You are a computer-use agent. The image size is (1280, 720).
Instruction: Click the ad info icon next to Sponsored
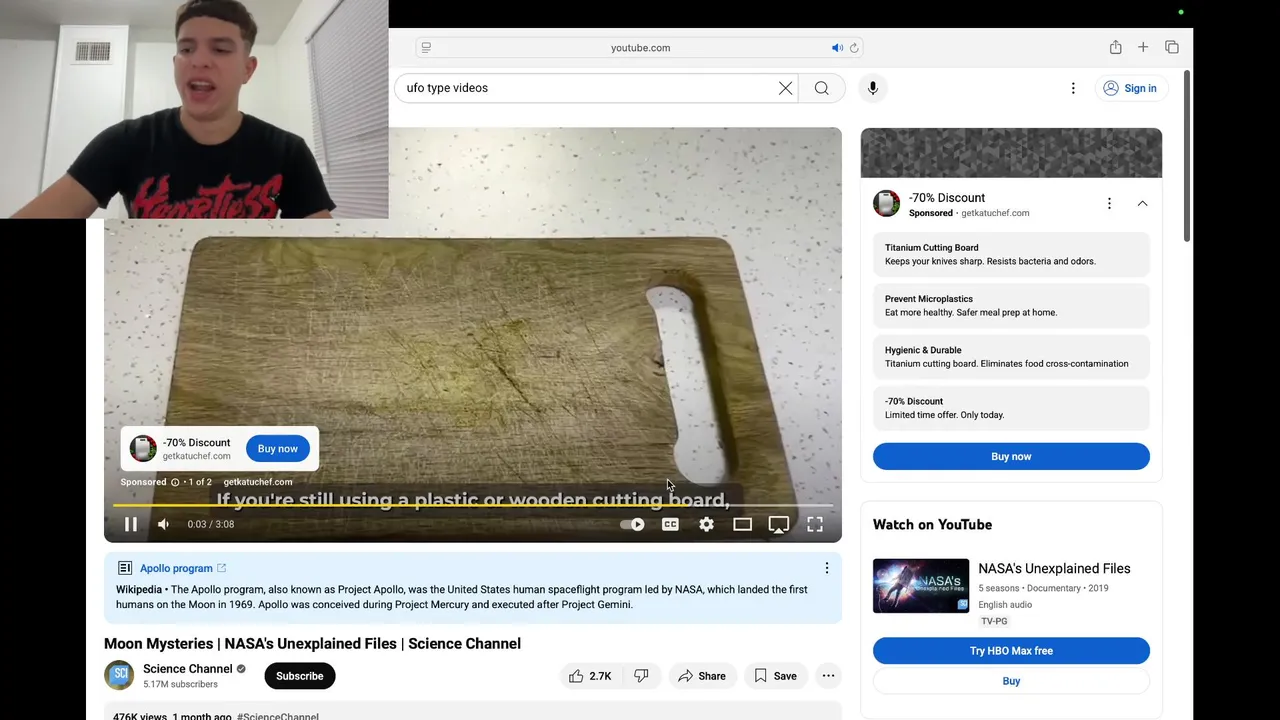point(175,482)
